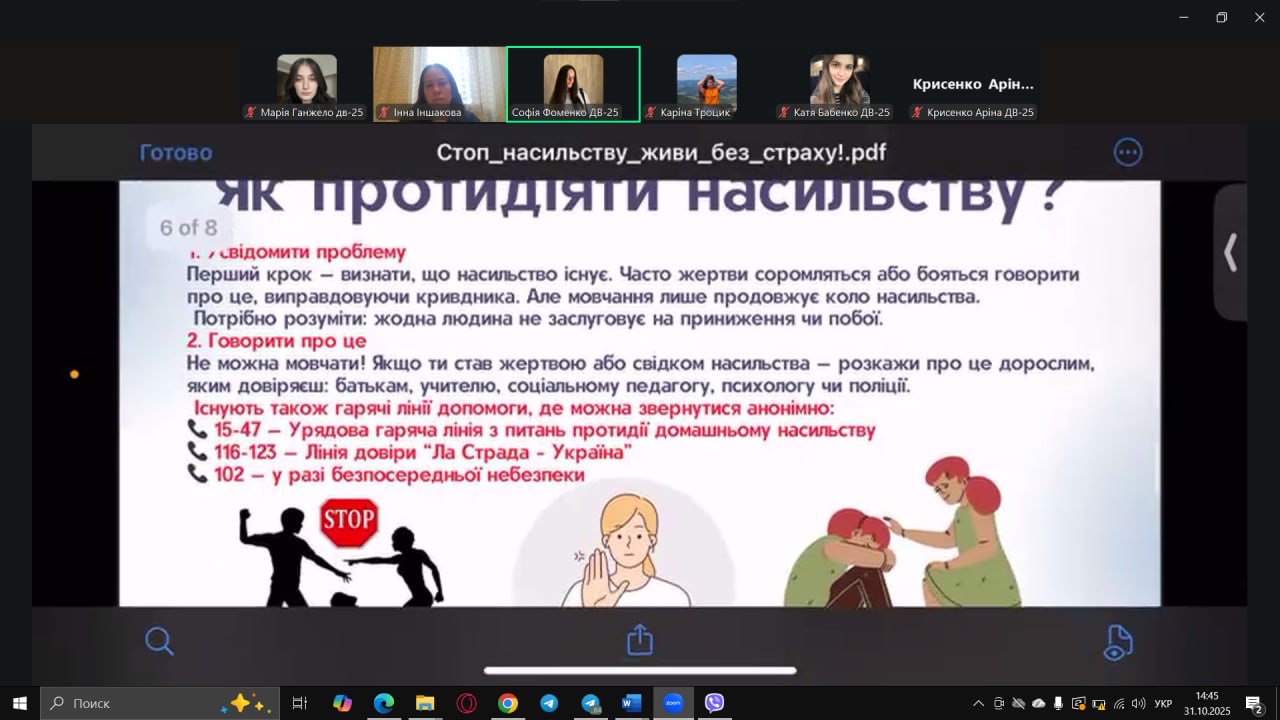Open Opera browser from the taskbar
This screenshot has height=720, width=1280.
tap(467, 703)
